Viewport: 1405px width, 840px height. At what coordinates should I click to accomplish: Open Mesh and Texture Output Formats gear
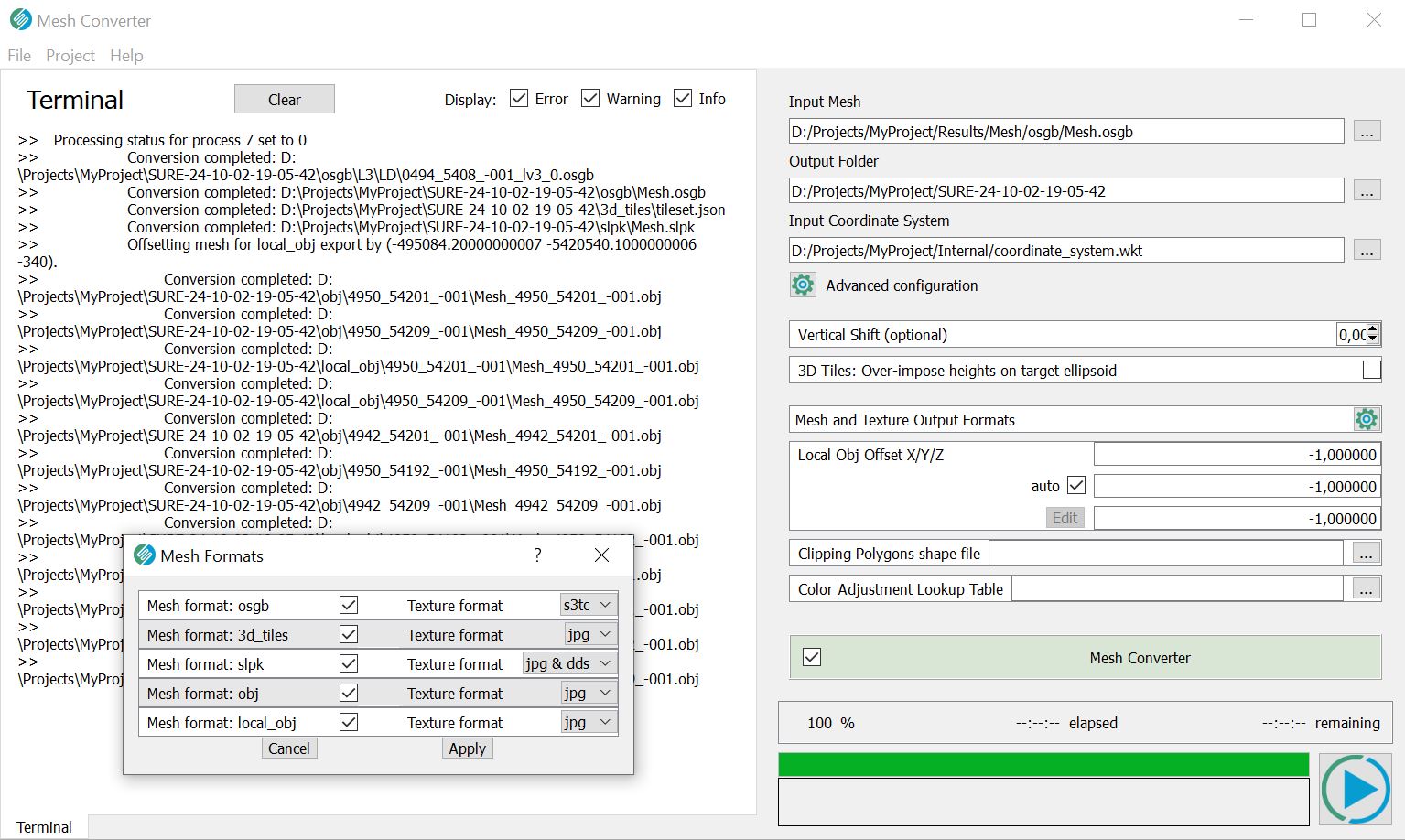click(x=1367, y=419)
